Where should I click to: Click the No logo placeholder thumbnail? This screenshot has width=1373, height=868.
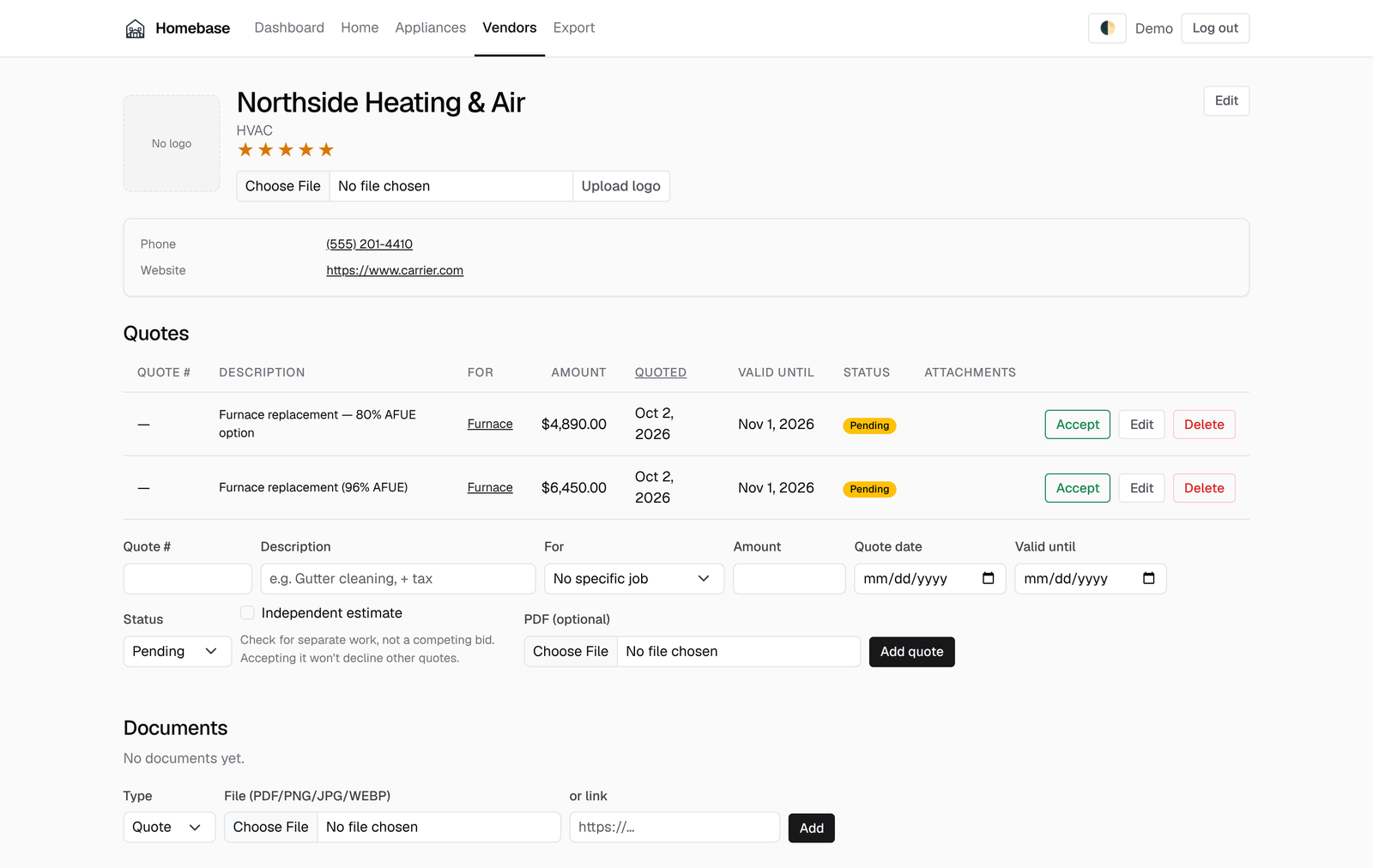(x=172, y=143)
